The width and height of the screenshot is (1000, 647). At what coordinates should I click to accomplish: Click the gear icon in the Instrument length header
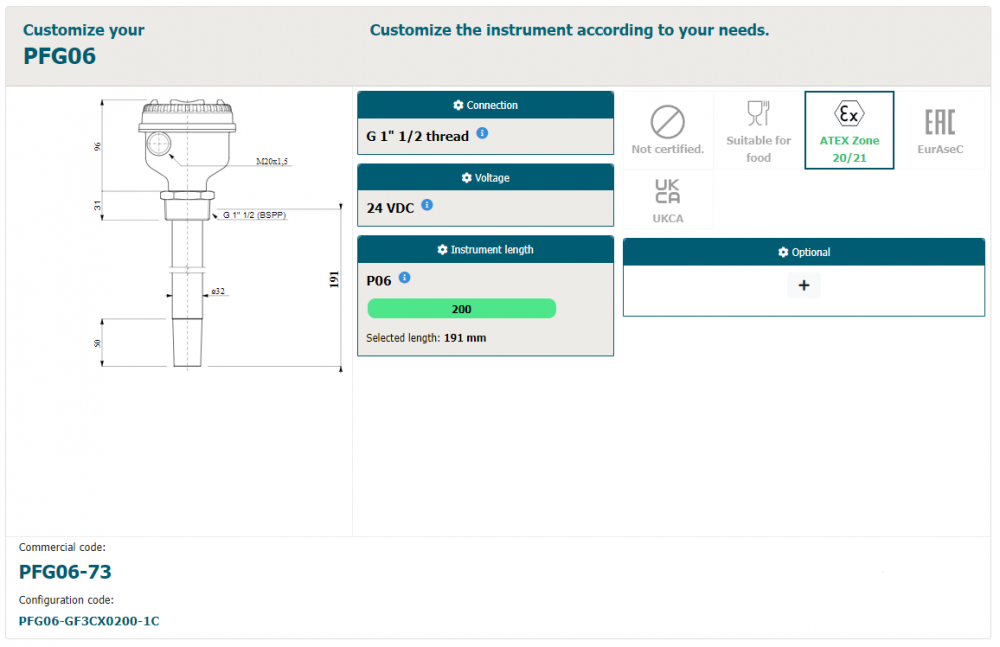(x=443, y=250)
